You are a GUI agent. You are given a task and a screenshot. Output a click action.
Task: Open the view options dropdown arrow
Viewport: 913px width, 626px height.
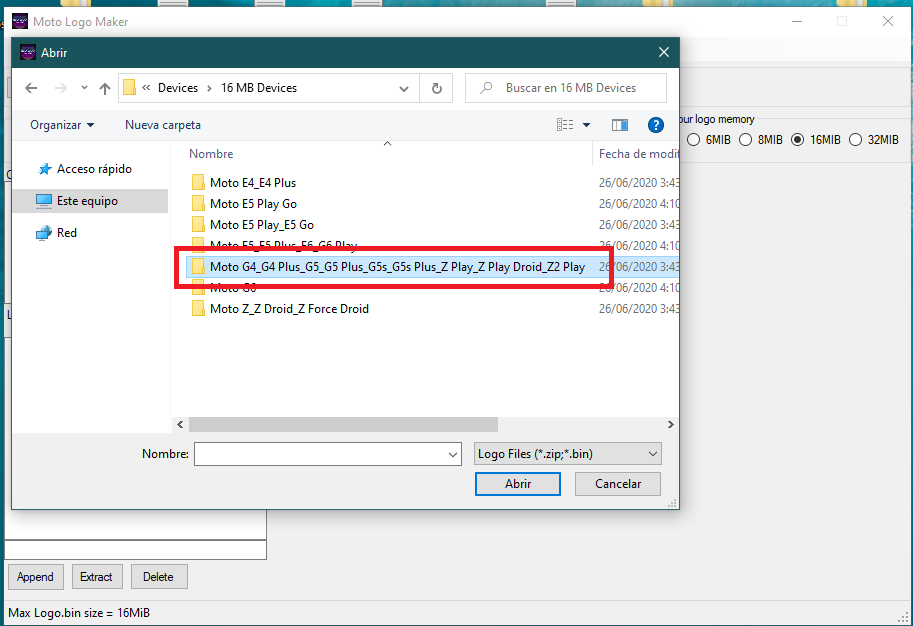pos(586,125)
